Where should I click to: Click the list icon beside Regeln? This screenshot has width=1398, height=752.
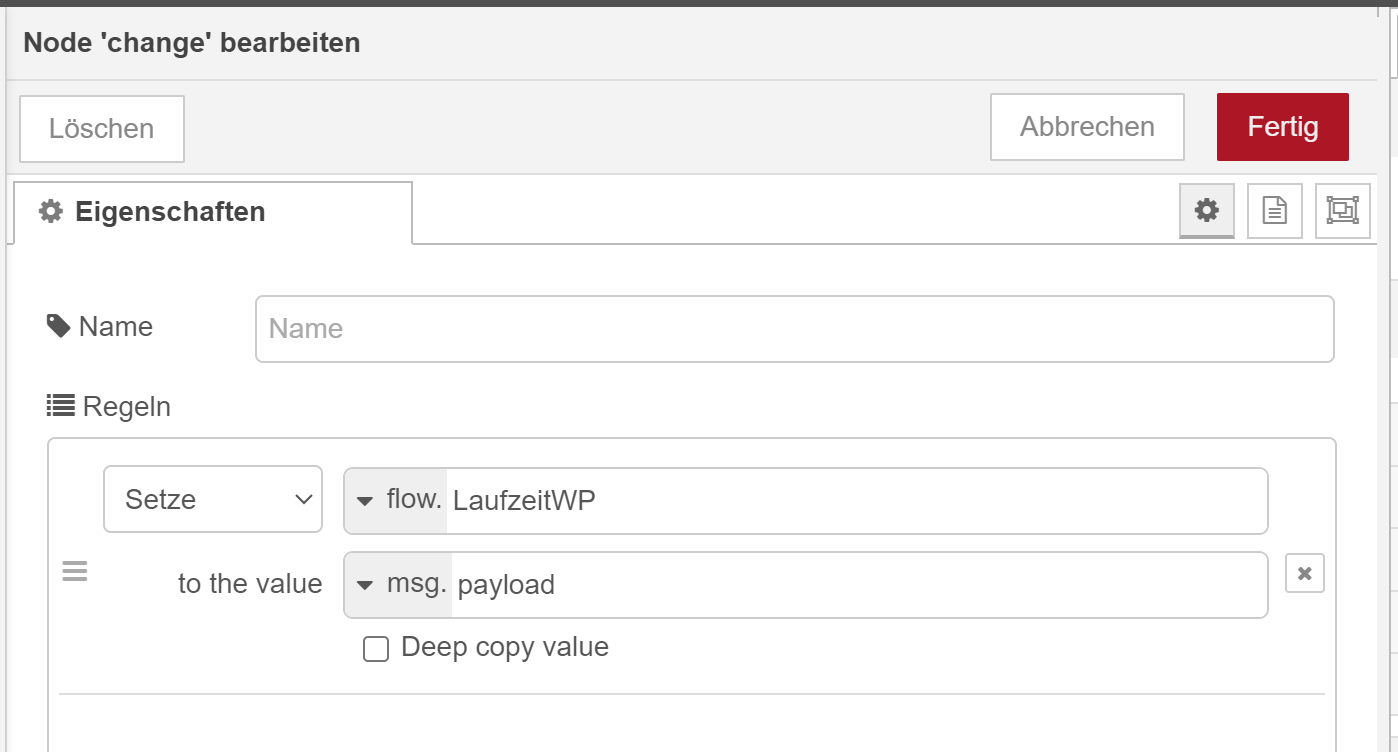point(60,406)
